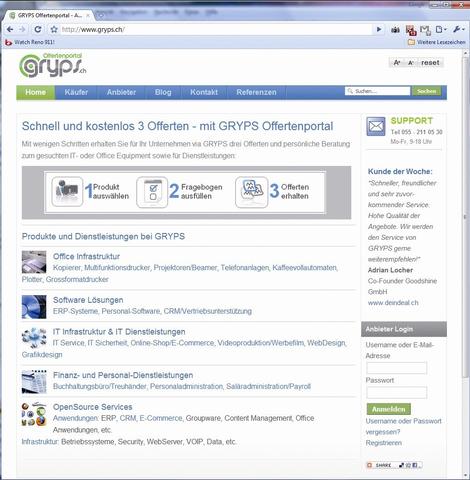The height and width of the screenshot is (480, 470).
Task: Open the Watch Reno 911! bookmark
Action: pos(30,42)
